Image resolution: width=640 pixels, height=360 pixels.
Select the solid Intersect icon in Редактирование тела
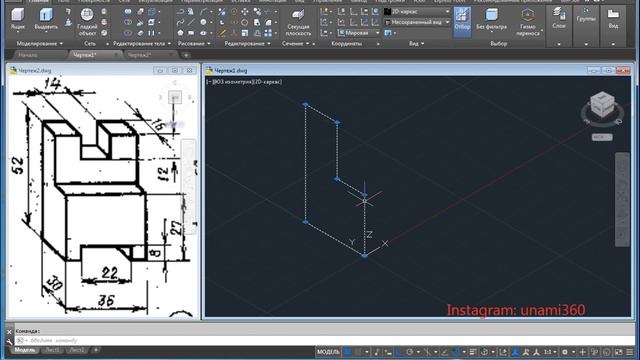tap(128, 33)
